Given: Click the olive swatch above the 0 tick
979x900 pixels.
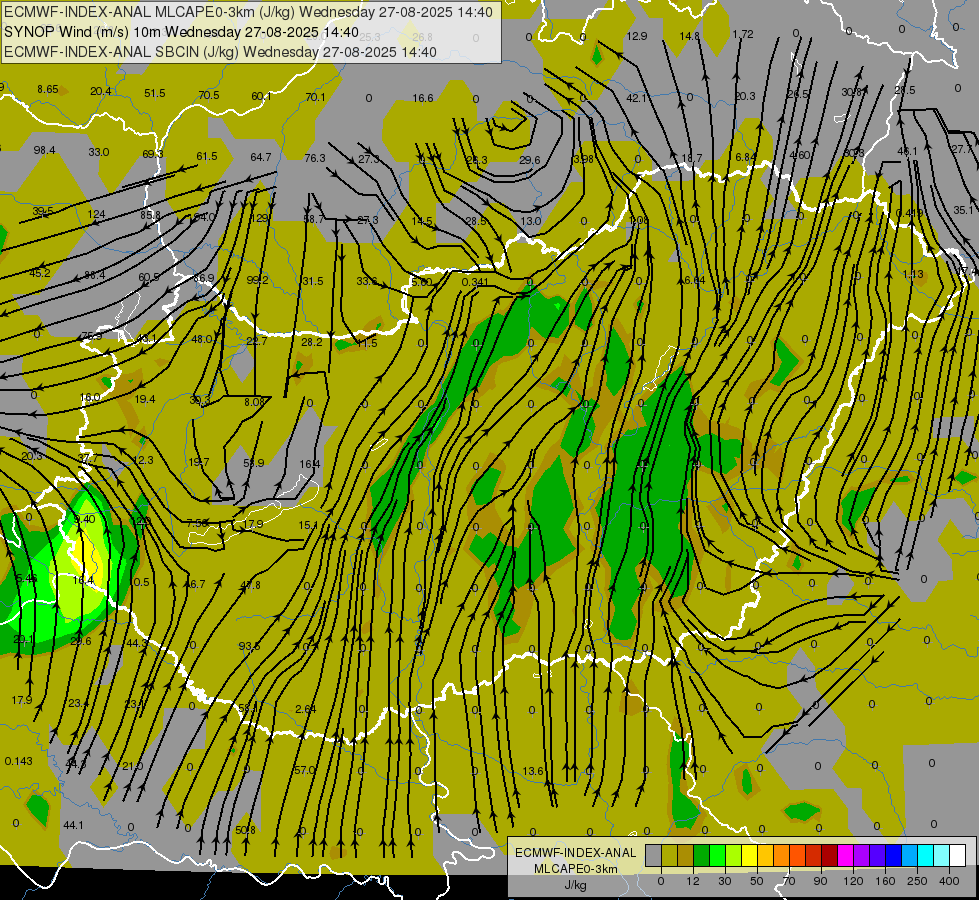Looking at the screenshot, I should [x=669, y=855].
